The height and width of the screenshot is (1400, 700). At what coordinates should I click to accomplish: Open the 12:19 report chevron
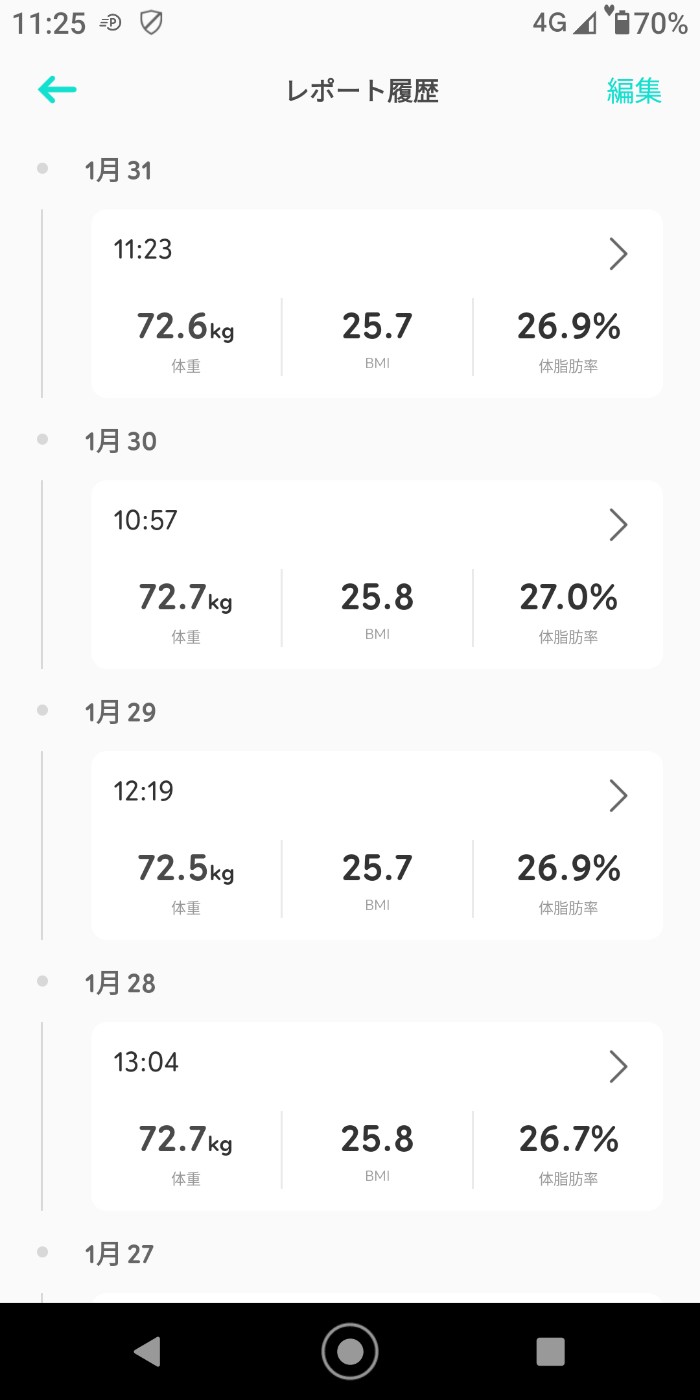(618, 795)
